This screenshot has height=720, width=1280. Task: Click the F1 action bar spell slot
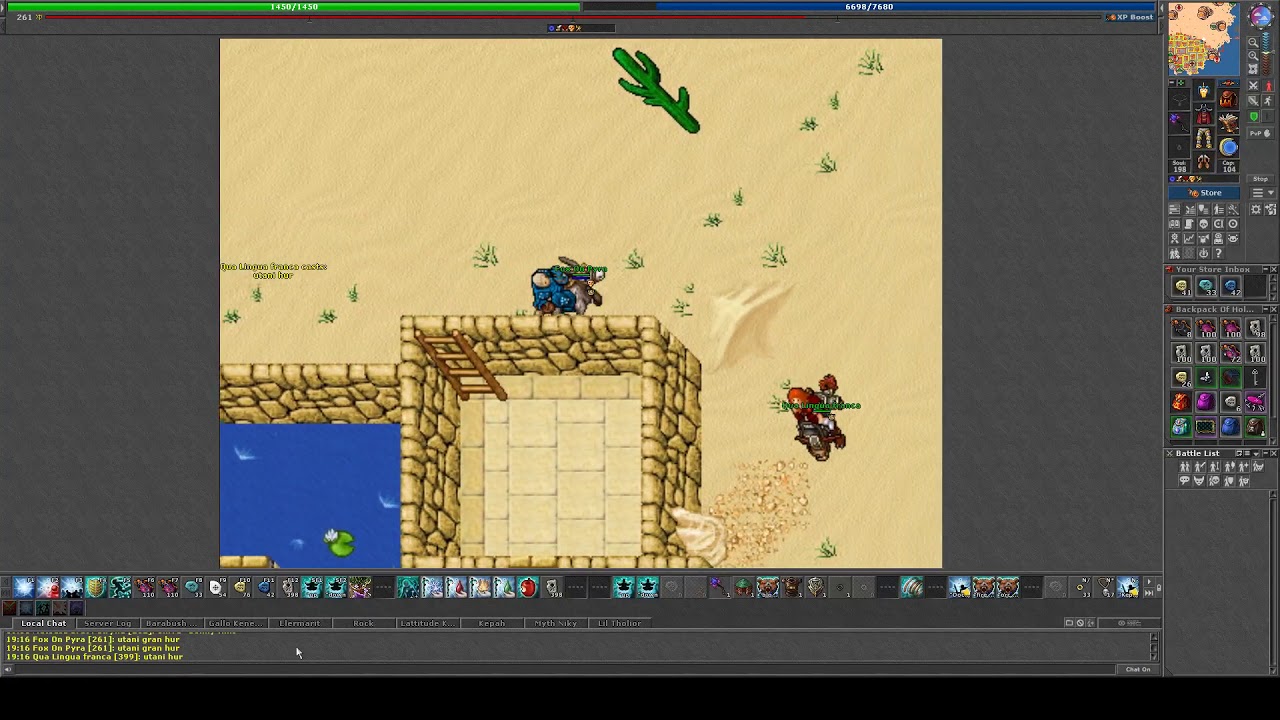pos(24,588)
